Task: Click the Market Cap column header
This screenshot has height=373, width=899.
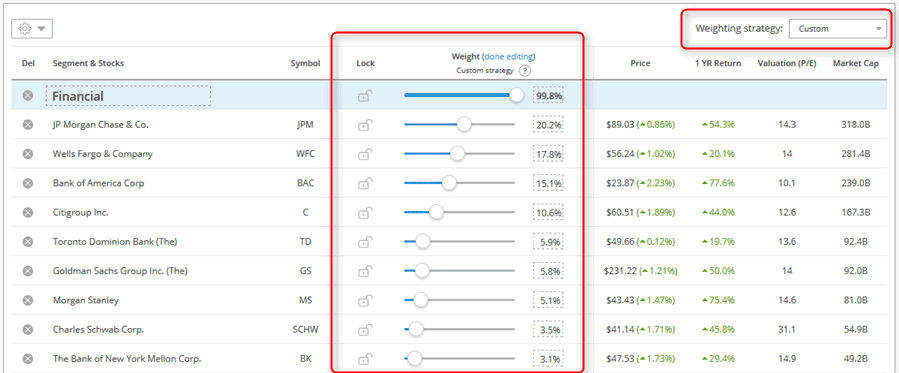Action: click(856, 64)
